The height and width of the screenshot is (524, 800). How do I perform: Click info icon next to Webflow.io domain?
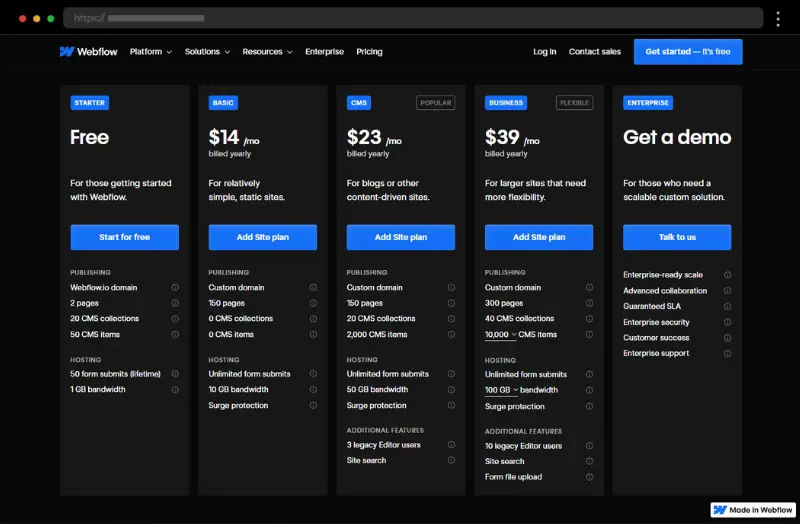point(175,287)
